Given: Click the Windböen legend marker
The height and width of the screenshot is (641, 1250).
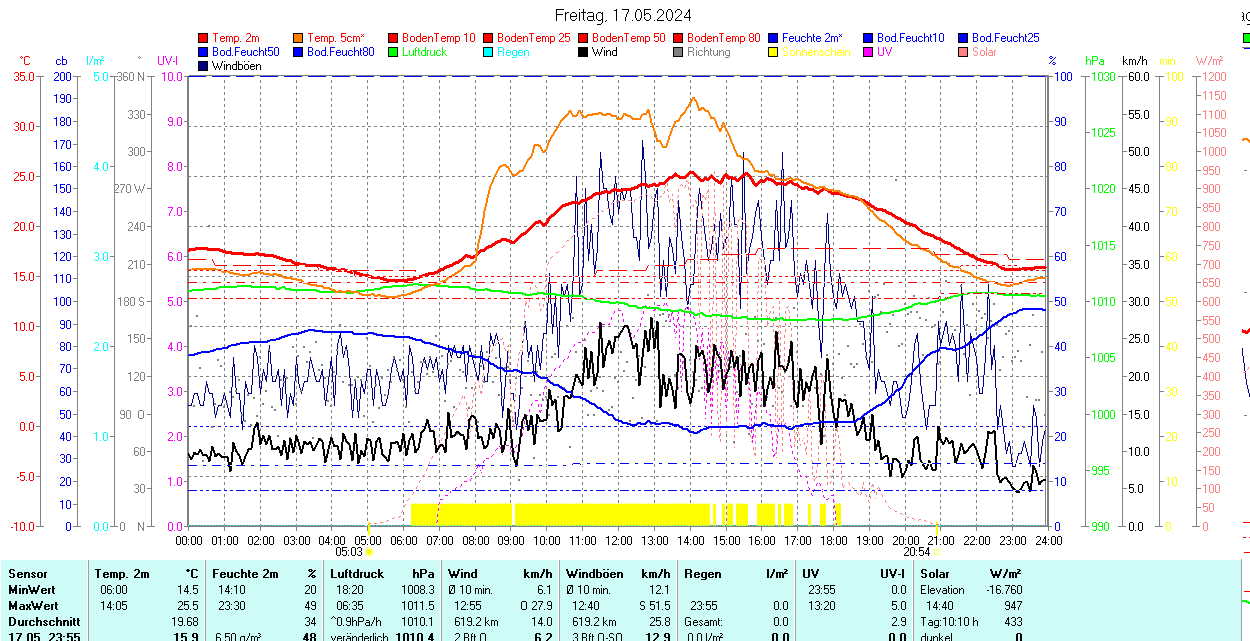Looking at the screenshot, I should point(204,66).
